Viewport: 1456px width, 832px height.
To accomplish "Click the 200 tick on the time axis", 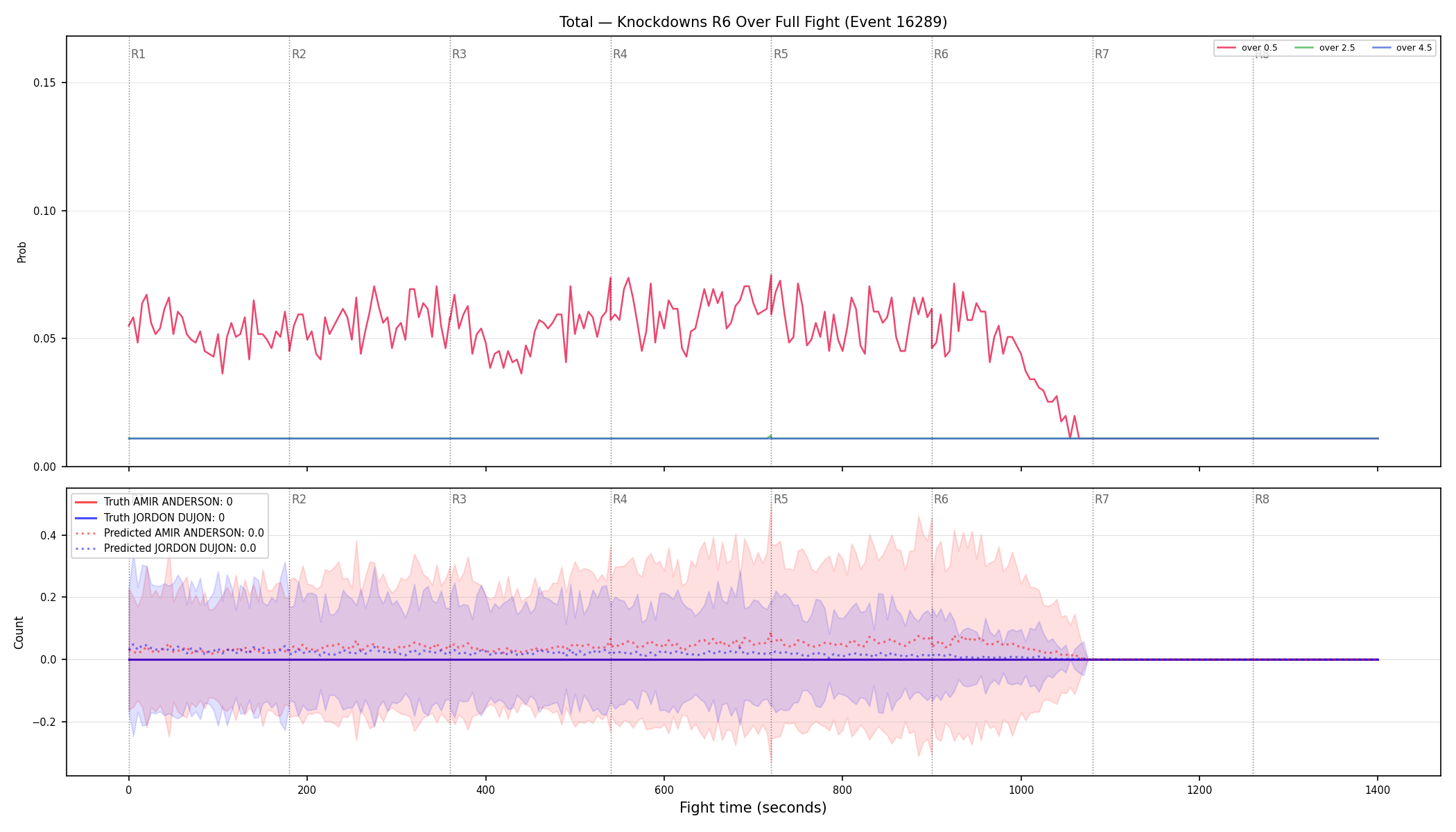I will [307, 790].
